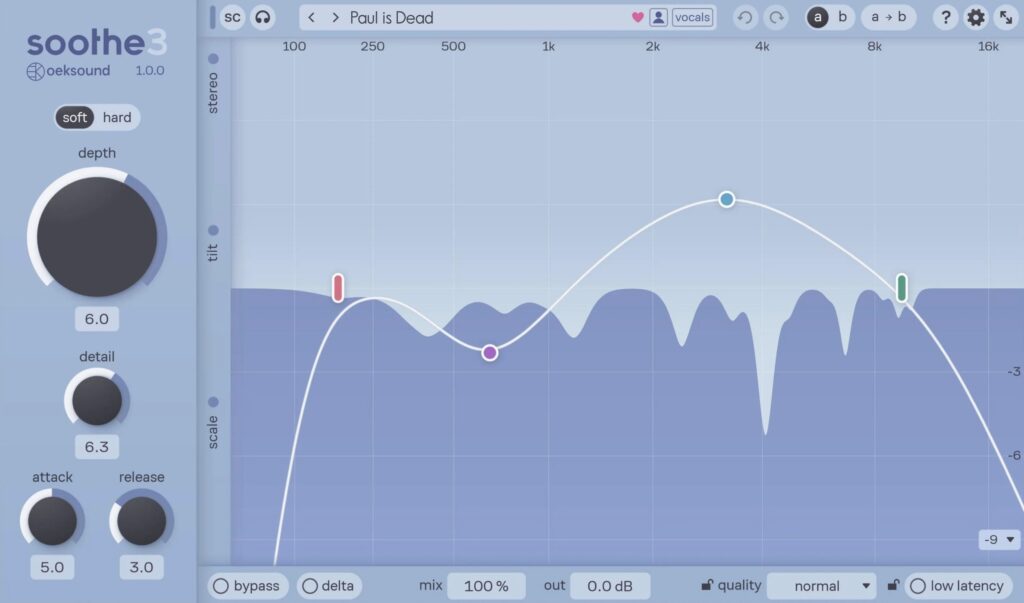
Task: Select state a
Action: [818, 18]
